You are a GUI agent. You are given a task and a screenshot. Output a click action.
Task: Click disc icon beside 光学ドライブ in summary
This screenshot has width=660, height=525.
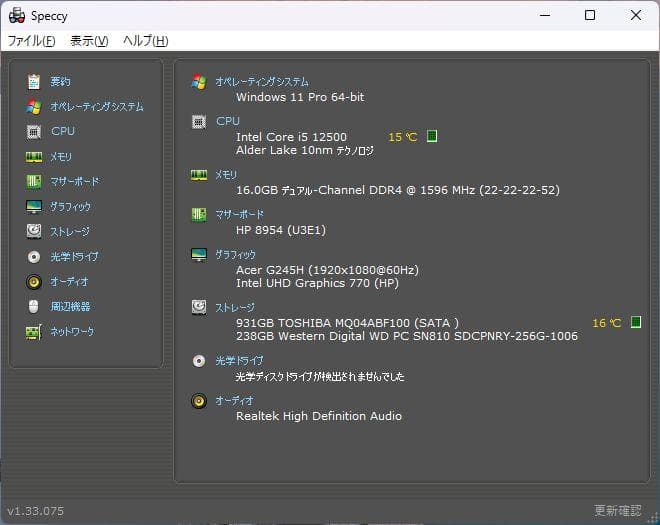[x=199, y=361]
